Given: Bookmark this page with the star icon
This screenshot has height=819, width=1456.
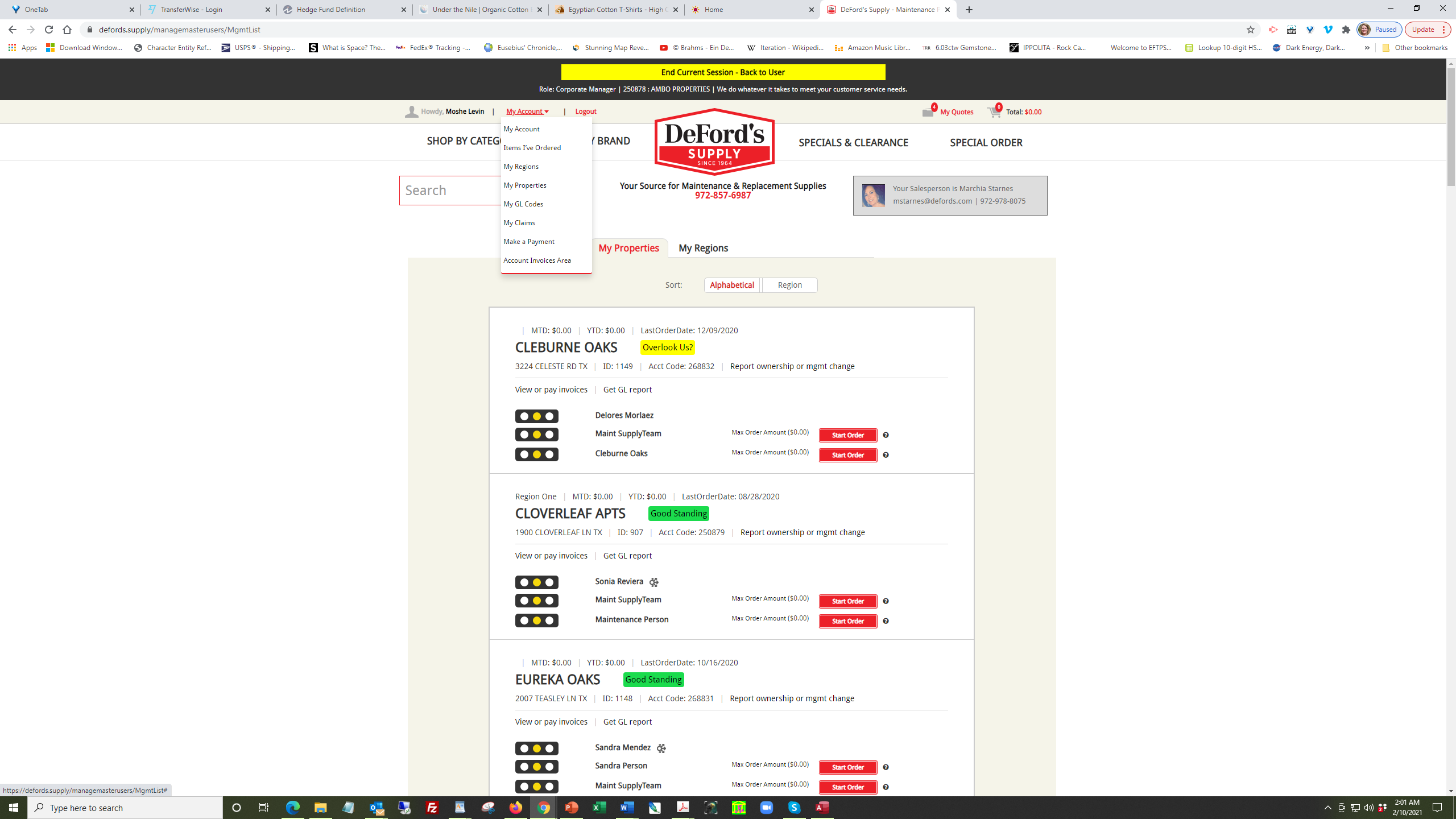Looking at the screenshot, I should click(x=1250, y=30).
